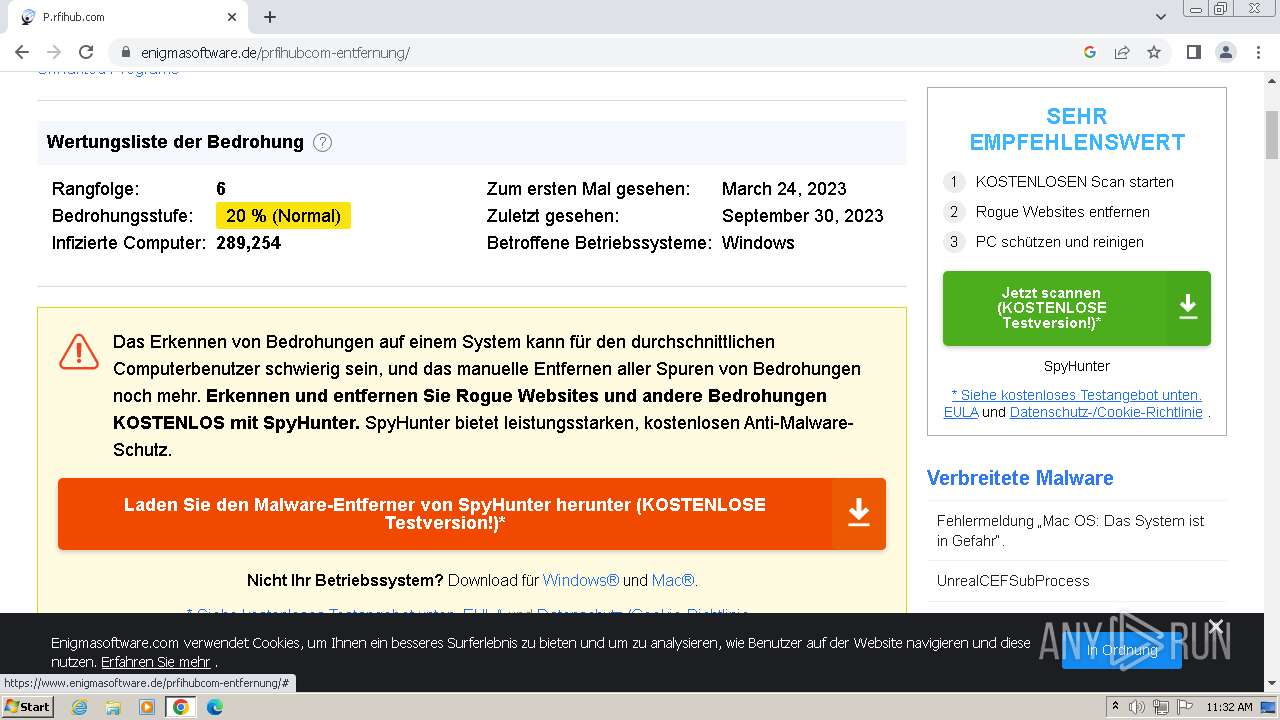
Task: Click the address bar URL
Action: [x=275, y=52]
